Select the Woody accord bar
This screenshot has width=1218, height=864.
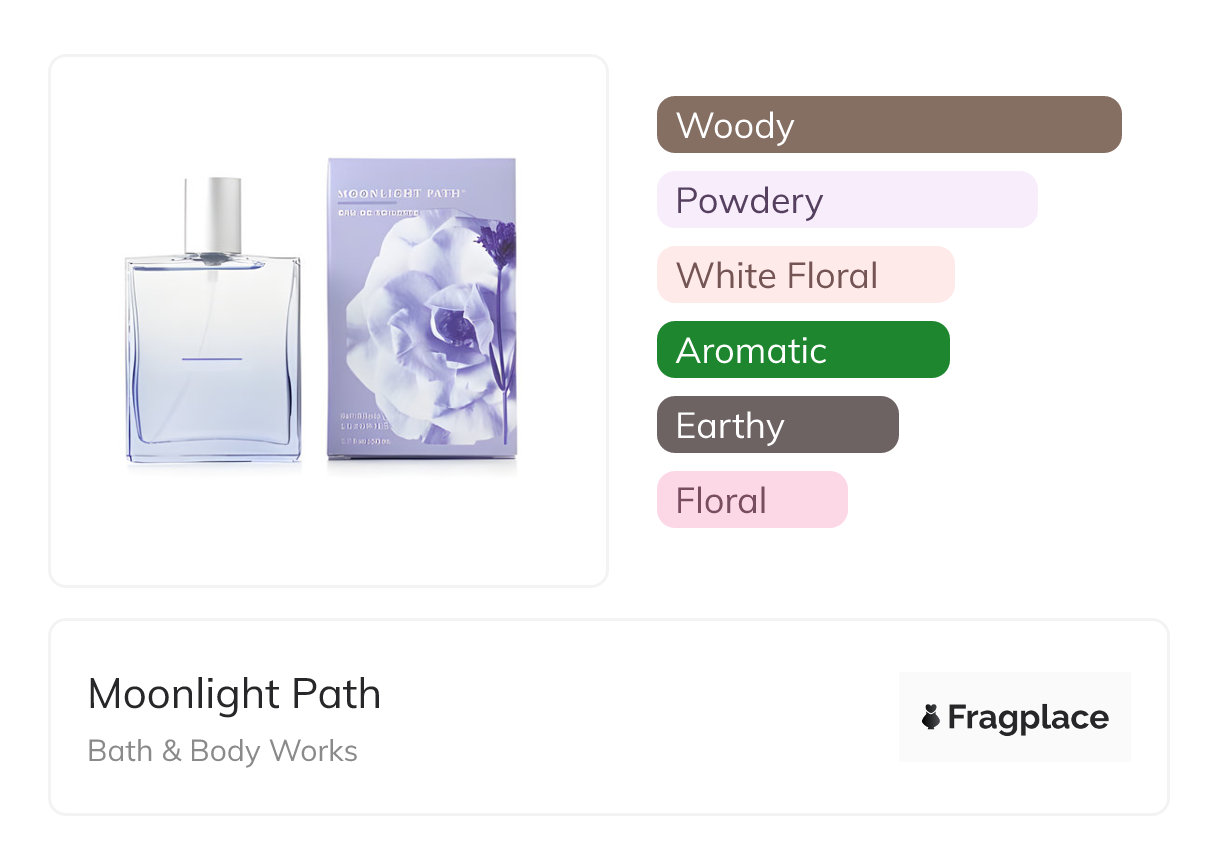[x=889, y=125]
